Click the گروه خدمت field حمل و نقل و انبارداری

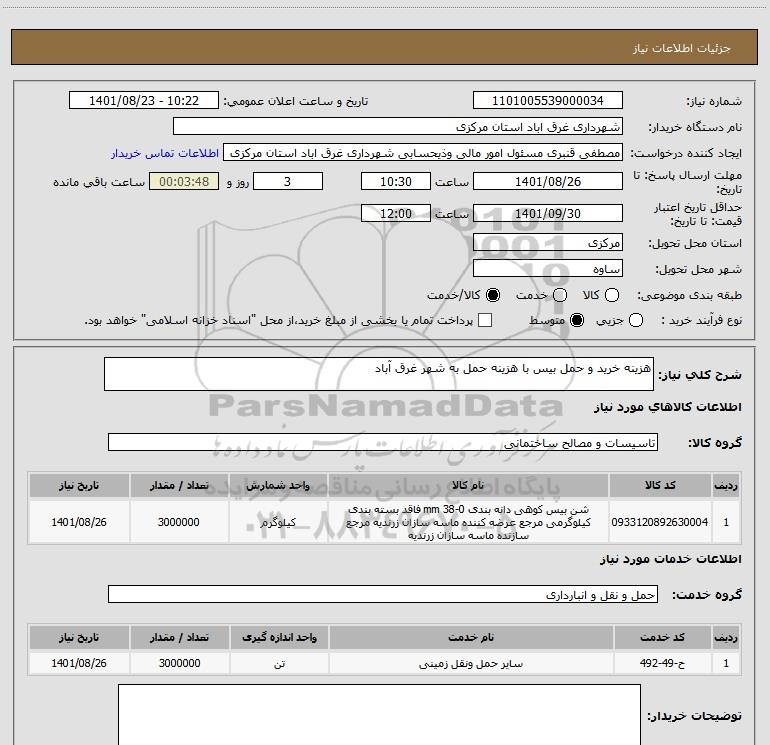[383, 594]
